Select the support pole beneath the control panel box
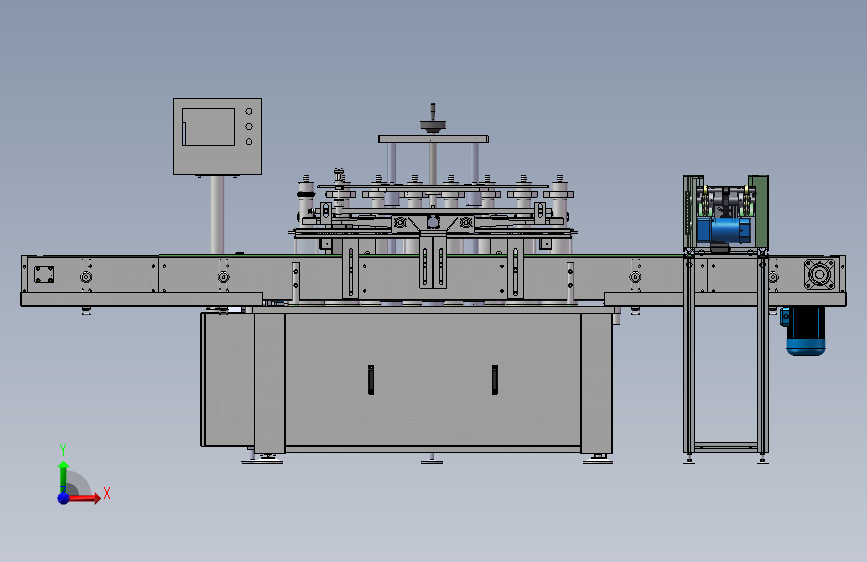Screen dimensions: 867x562 tap(217, 215)
